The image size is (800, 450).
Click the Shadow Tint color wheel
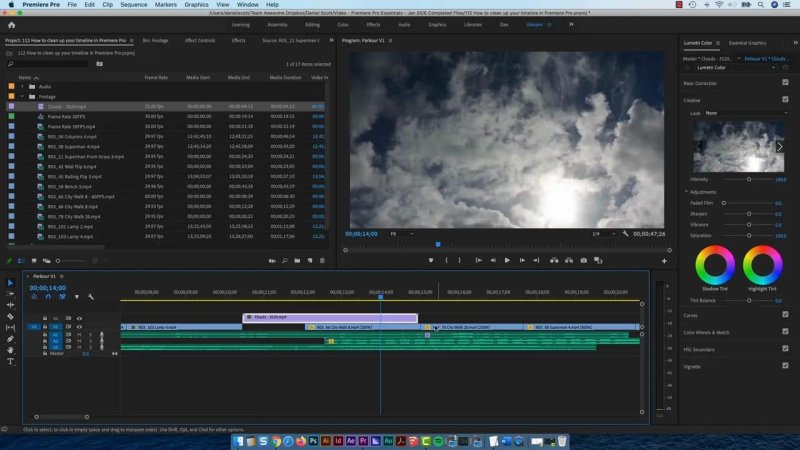tap(715, 265)
